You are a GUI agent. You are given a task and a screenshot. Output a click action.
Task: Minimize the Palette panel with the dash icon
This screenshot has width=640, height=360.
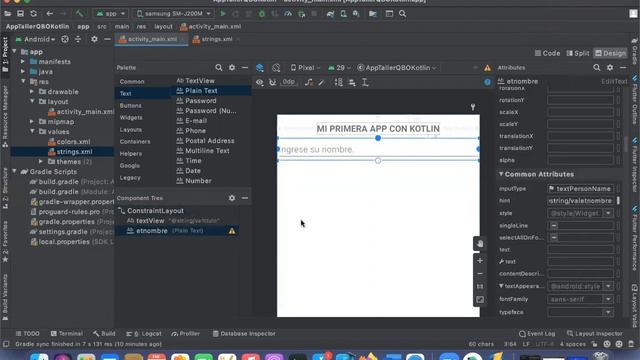click(x=245, y=67)
